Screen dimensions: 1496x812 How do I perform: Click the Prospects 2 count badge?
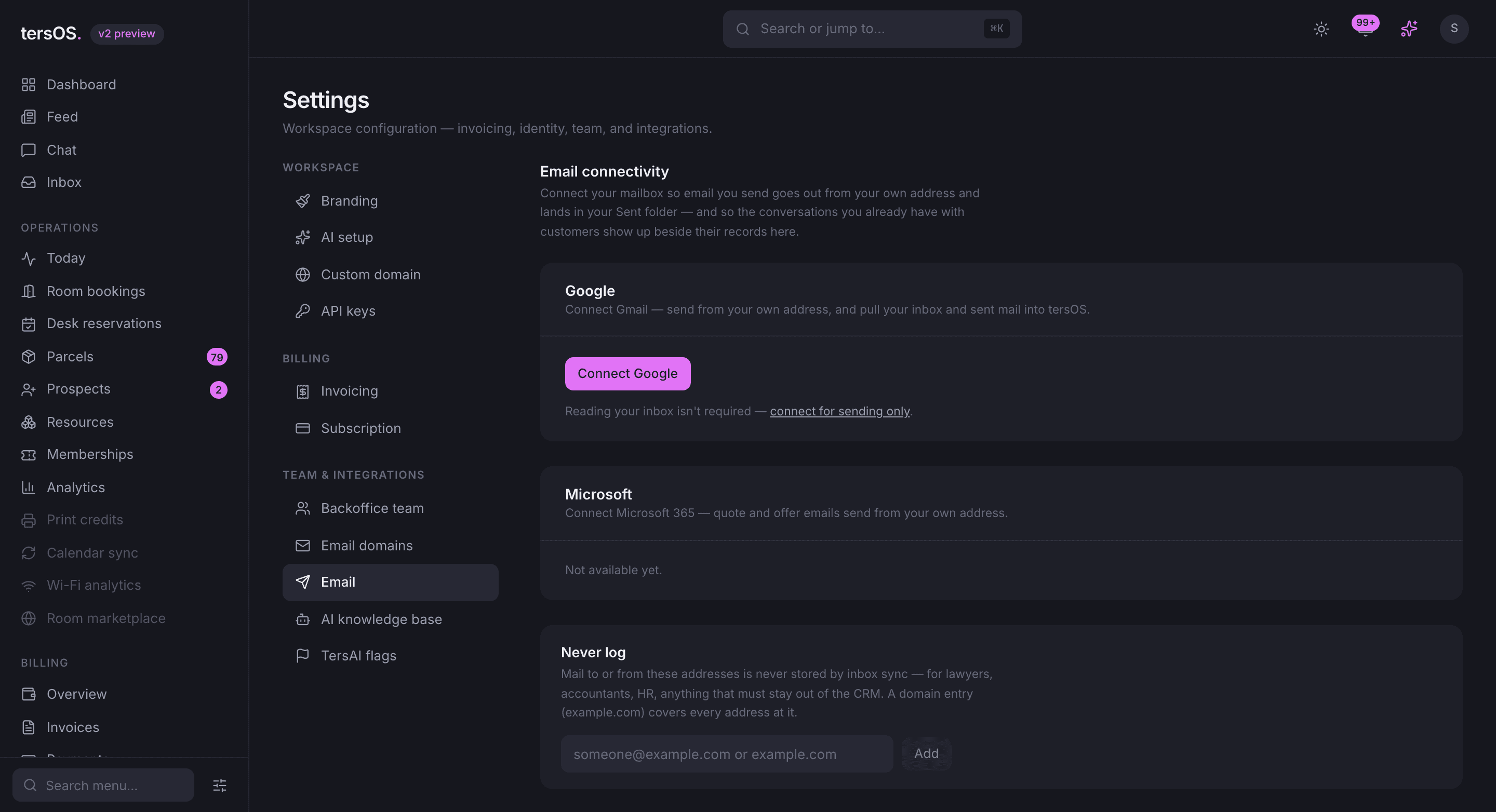[x=218, y=389]
